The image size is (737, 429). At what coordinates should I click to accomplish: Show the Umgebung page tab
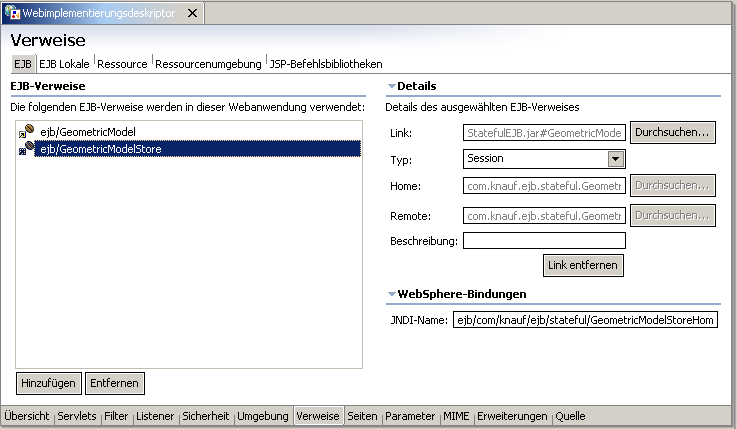[263, 416]
